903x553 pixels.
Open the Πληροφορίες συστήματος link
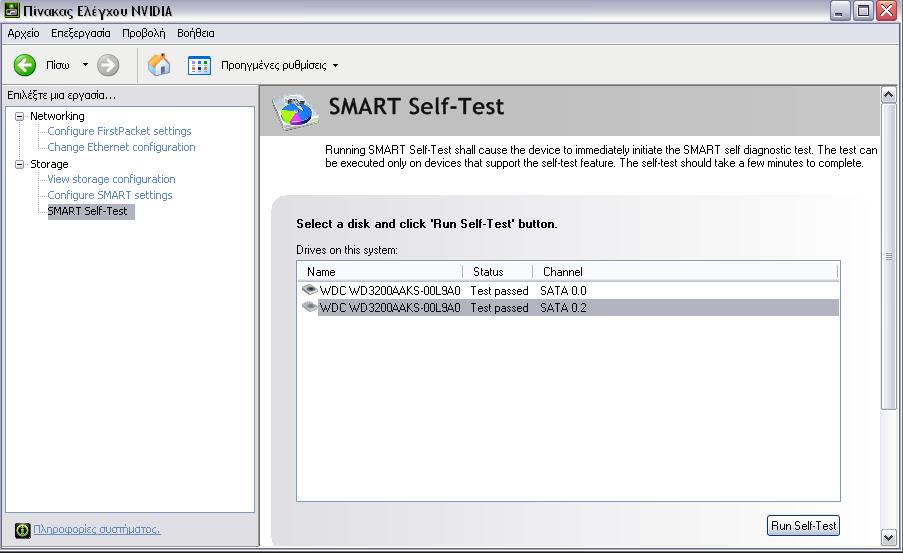pos(97,529)
